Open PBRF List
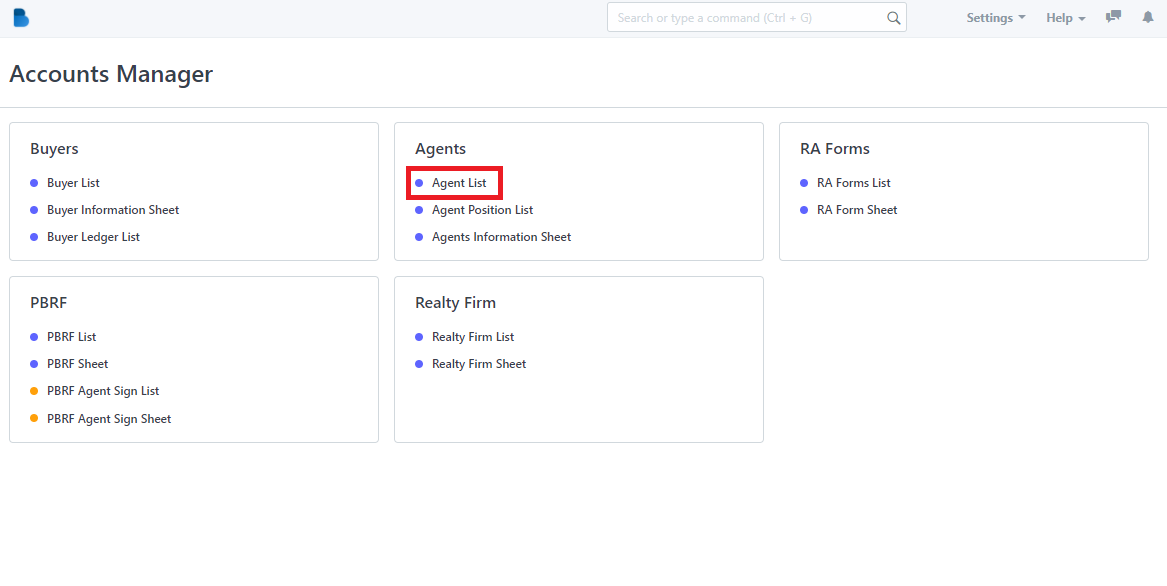 71,337
